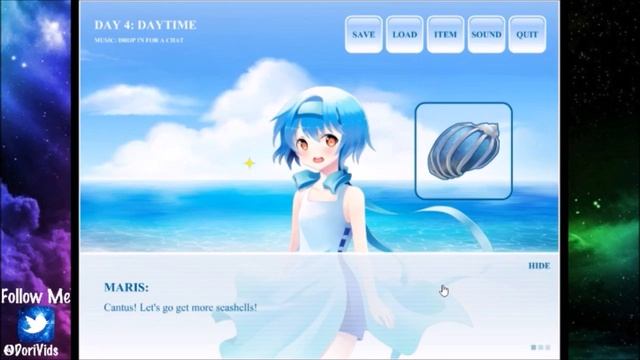Open the SOUND settings
The width and height of the screenshot is (640, 360).
click(x=486, y=35)
